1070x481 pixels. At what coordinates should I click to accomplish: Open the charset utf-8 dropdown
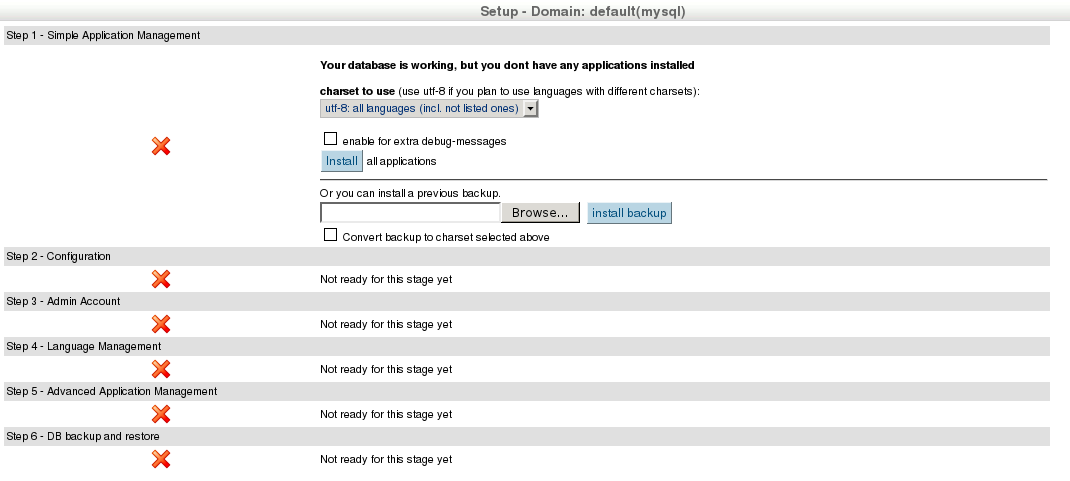(x=421, y=108)
